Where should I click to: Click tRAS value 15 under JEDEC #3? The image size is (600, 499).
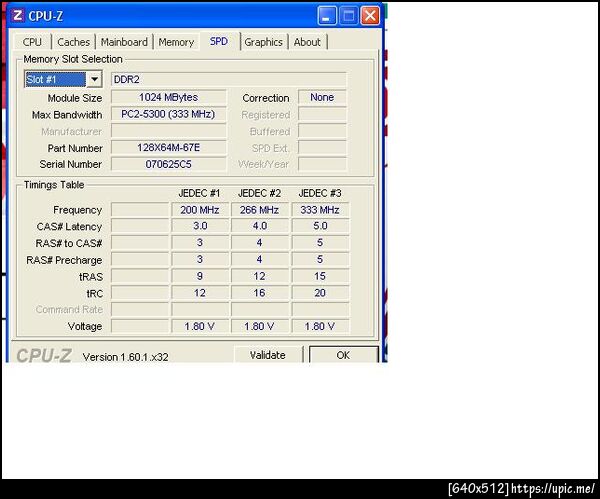click(320, 276)
